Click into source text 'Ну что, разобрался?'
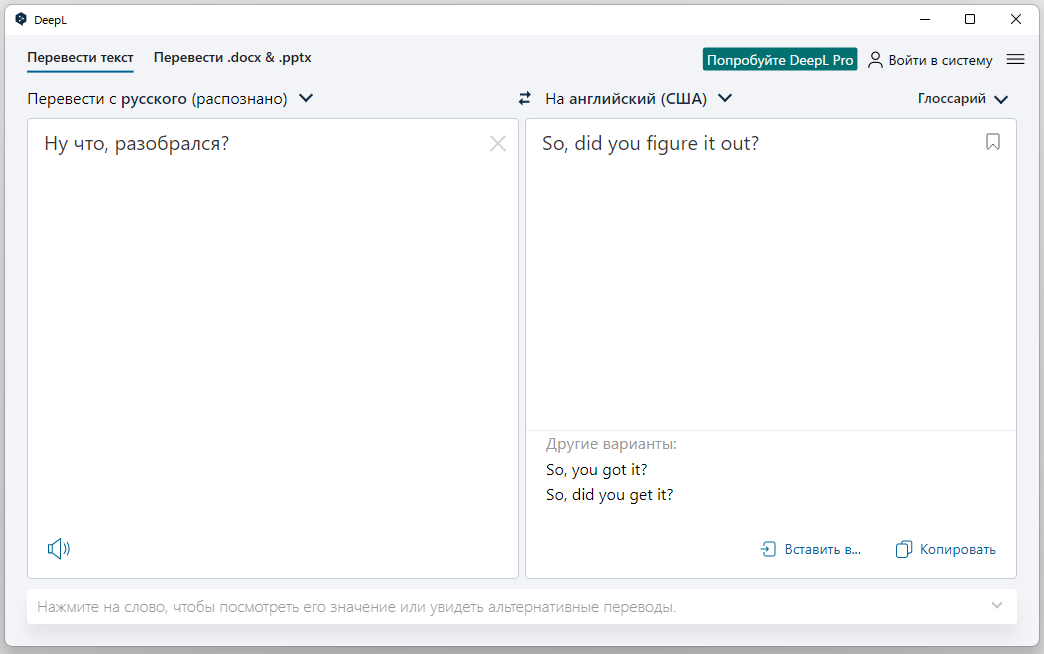This screenshot has width=1044, height=654. tap(136, 143)
